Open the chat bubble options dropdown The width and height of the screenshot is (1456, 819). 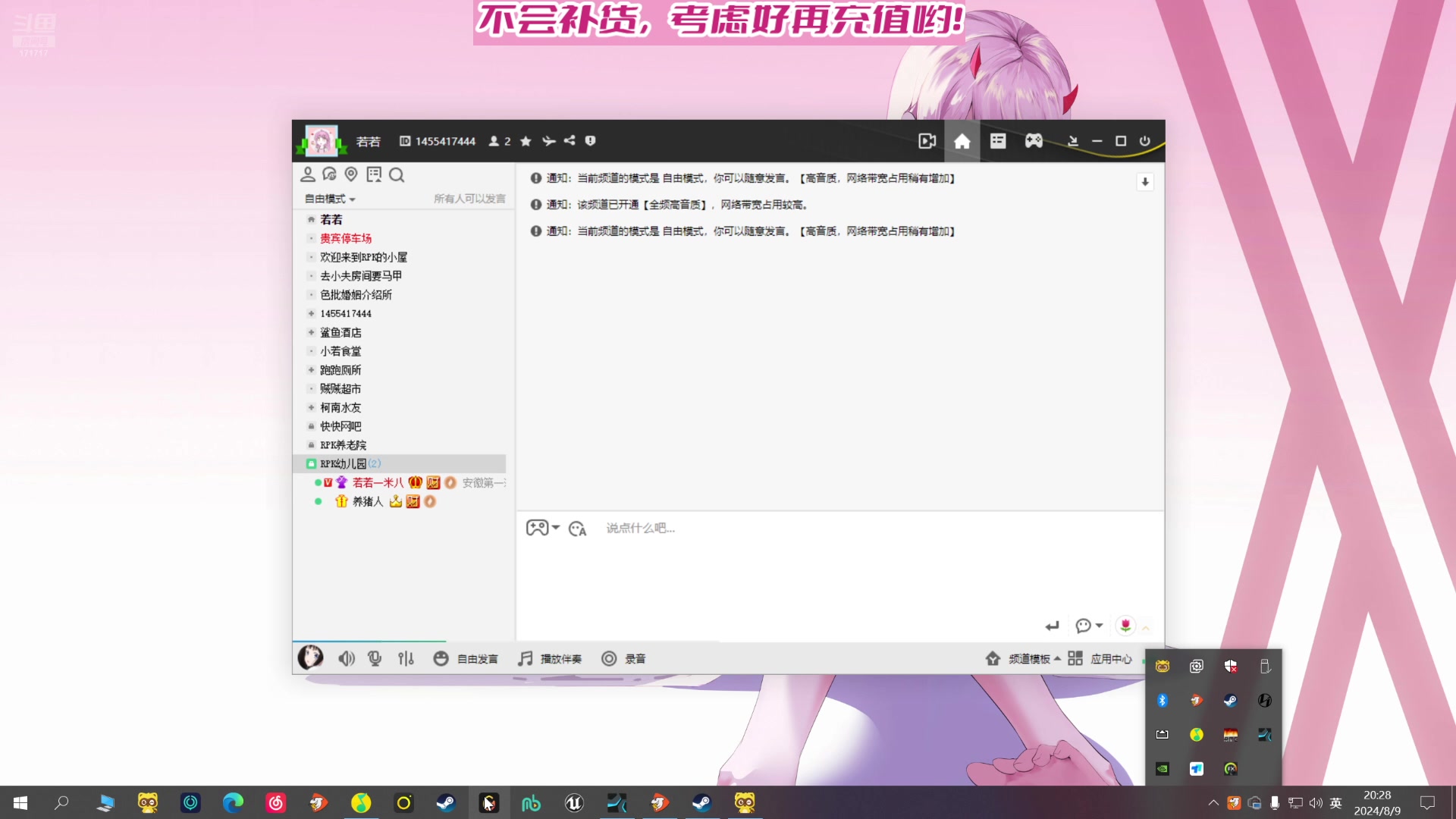point(1089,626)
